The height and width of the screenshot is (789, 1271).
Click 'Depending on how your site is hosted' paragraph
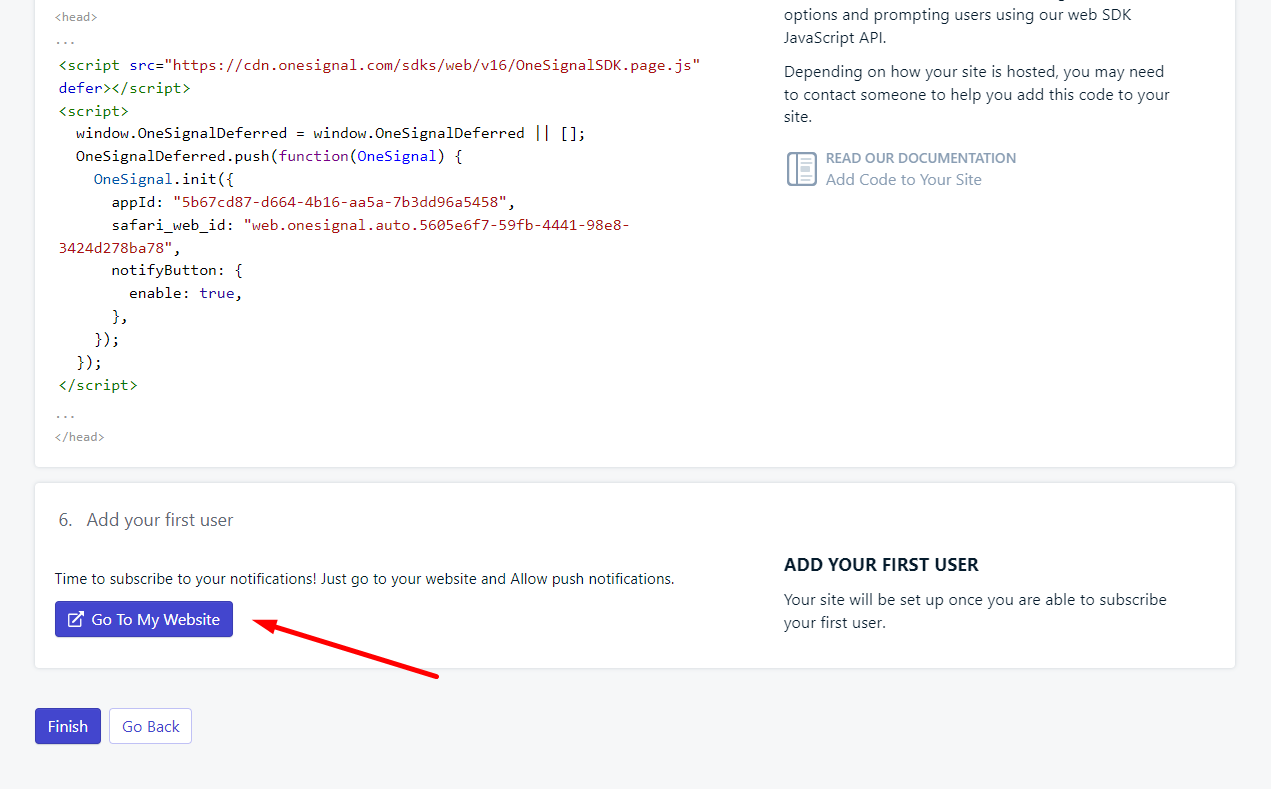coord(977,94)
